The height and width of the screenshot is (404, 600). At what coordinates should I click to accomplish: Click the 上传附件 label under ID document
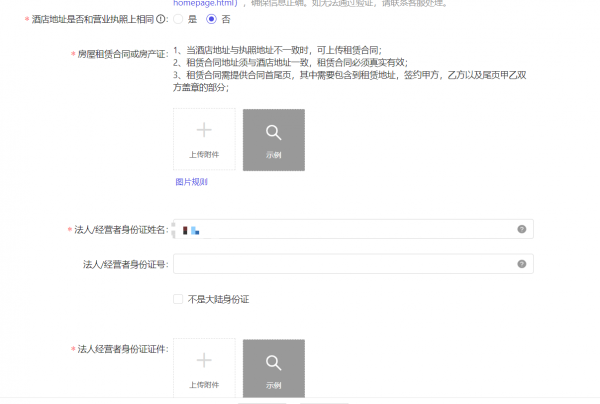(204, 385)
